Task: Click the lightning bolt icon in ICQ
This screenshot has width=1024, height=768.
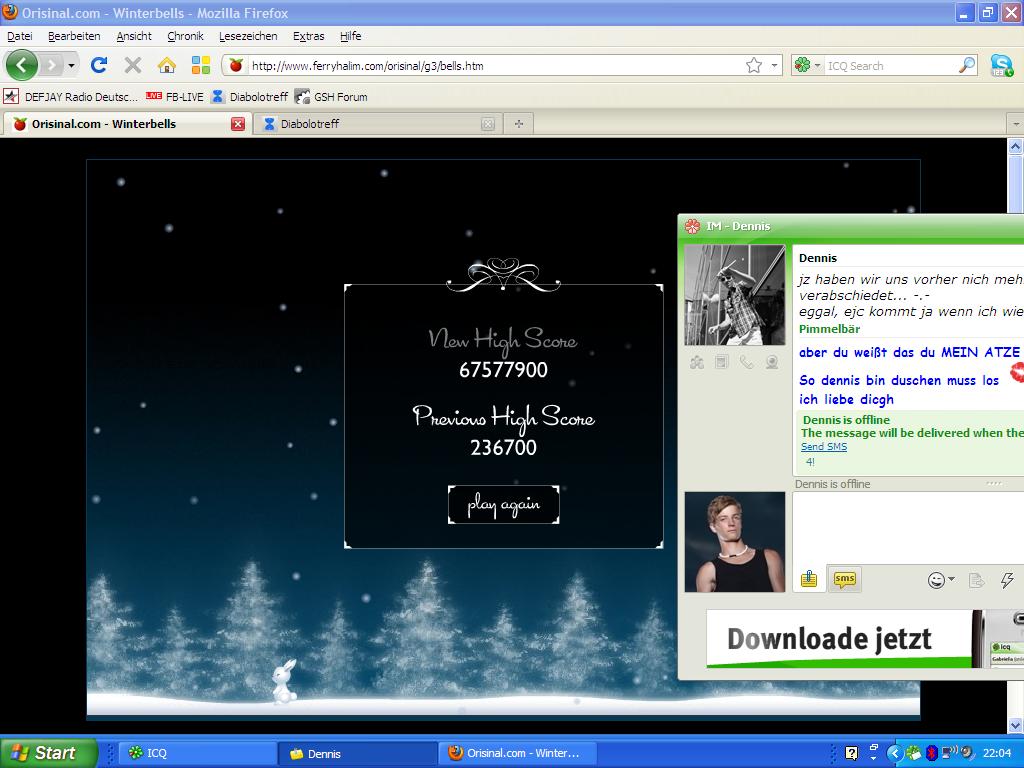Action: [1007, 580]
